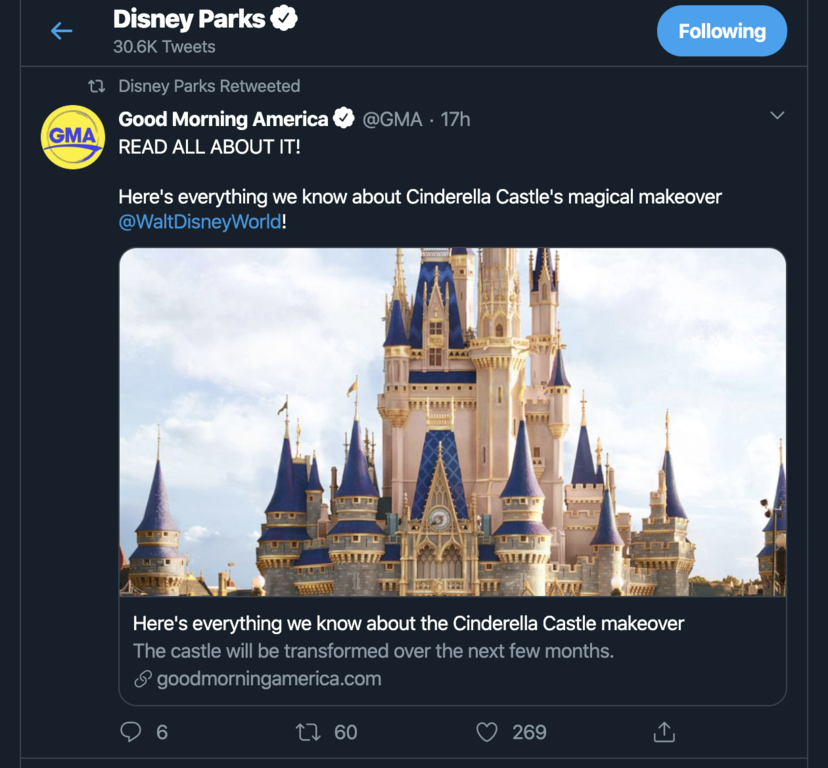Open the Good Morning America profile name
This screenshot has height=768, width=828.
tap(223, 119)
